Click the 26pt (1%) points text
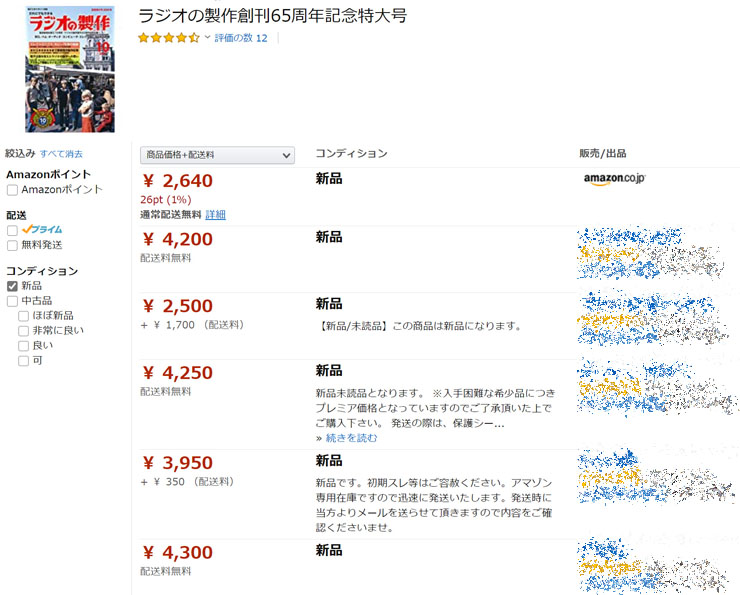740x595 pixels. pos(166,200)
